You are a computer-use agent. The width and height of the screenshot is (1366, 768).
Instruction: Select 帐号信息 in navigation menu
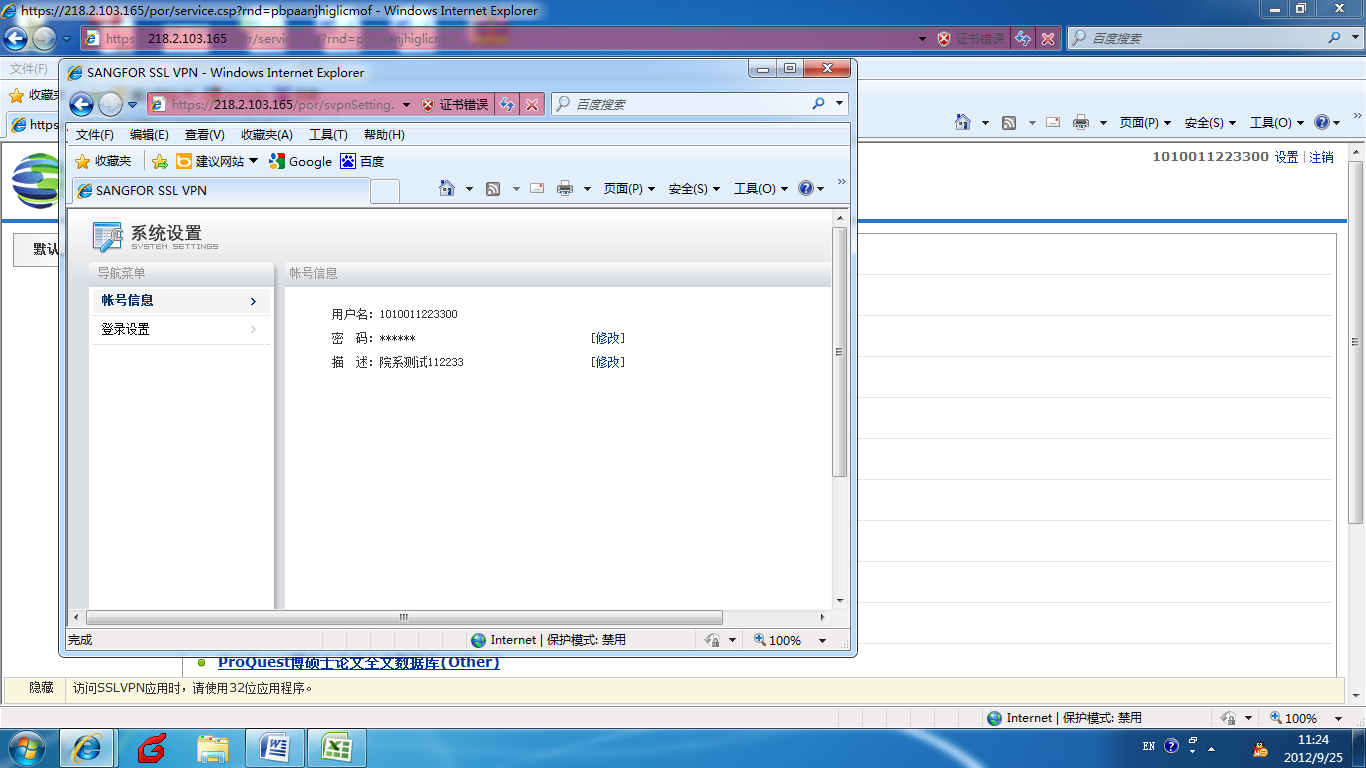pos(181,300)
